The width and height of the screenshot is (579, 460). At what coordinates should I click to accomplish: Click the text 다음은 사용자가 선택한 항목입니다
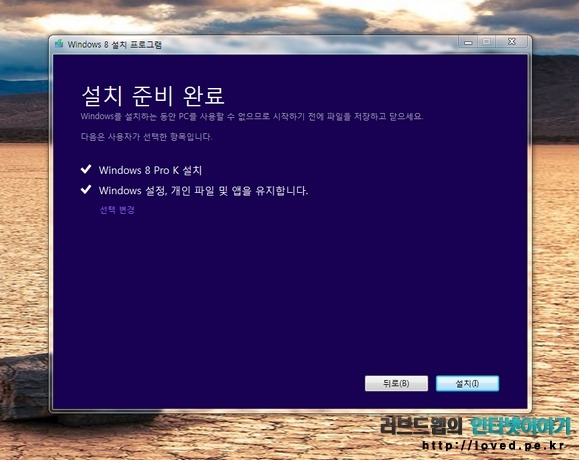click(x=146, y=137)
